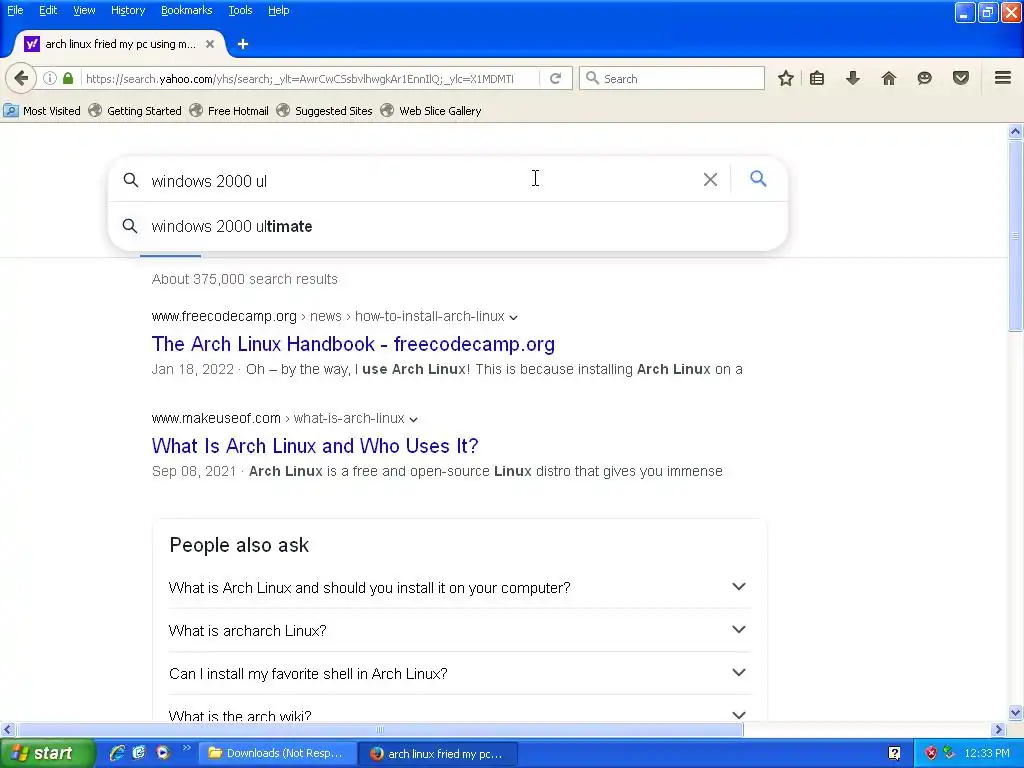Click the 12:33 PM system clock

[x=987, y=754]
